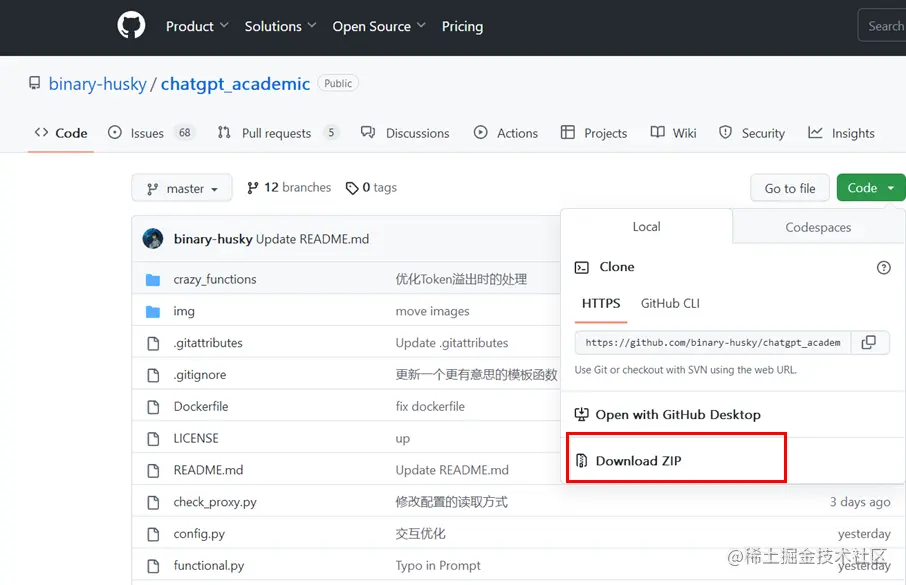Click the 'fix dockerfile' commit message
906x585 pixels.
pyautogui.click(x=430, y=406)
